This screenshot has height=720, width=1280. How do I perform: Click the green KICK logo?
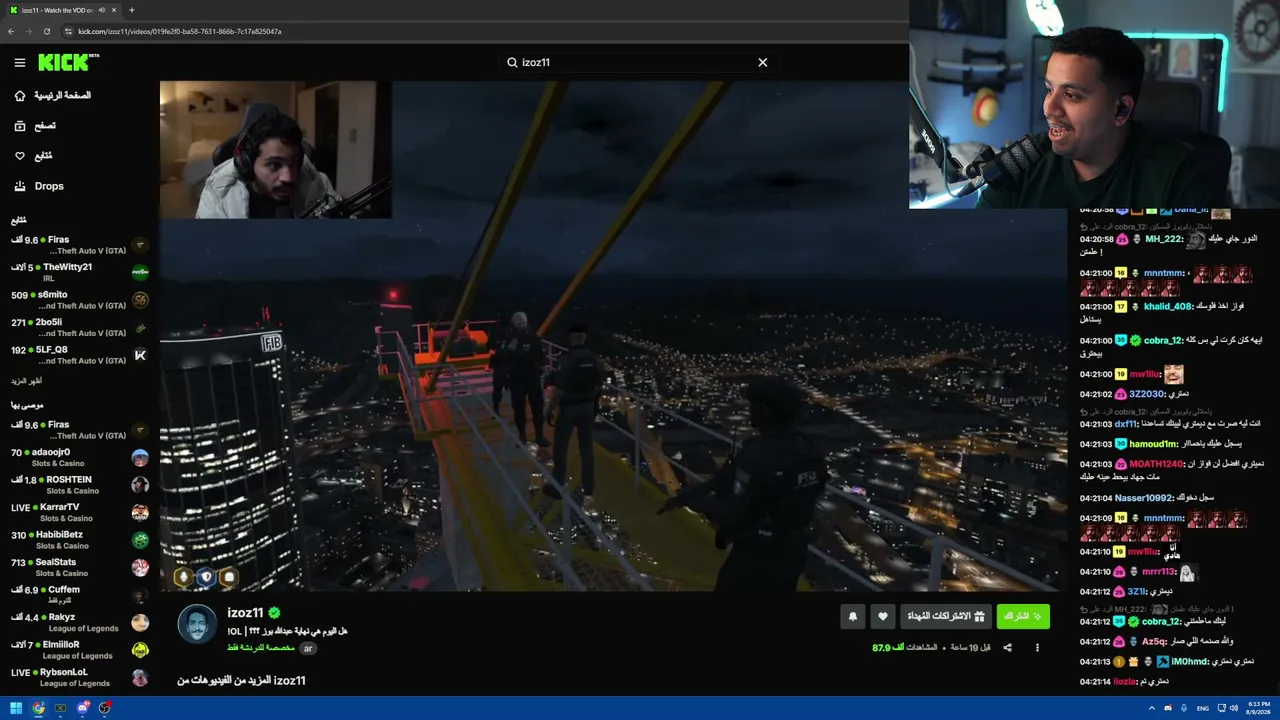click(x=68, y=62)
